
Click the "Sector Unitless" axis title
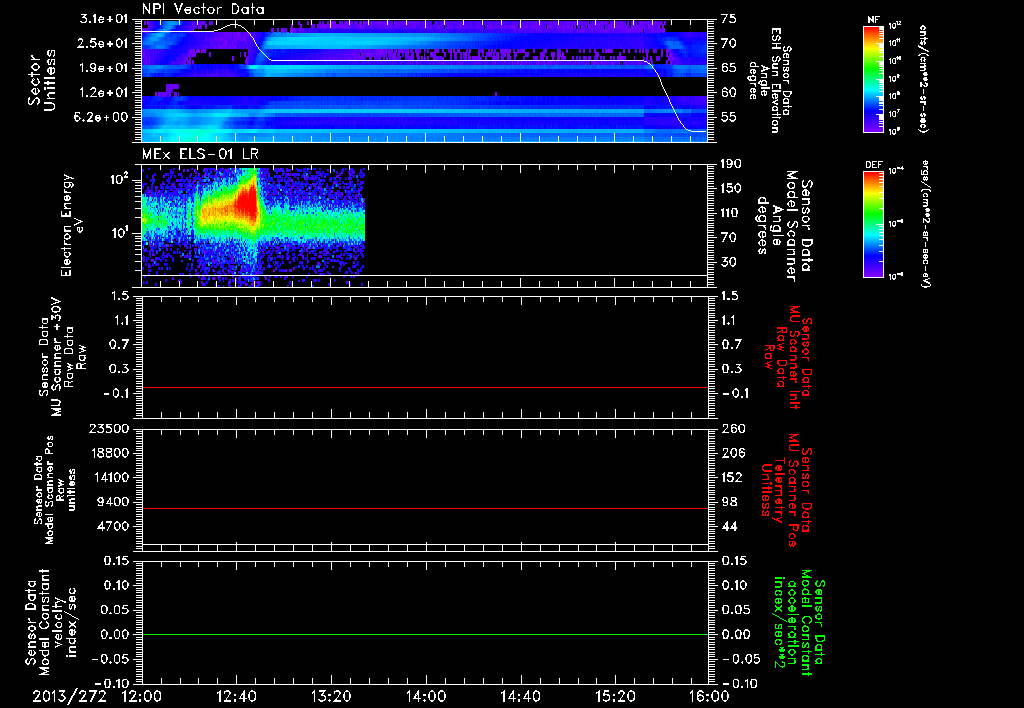(41, 80)
